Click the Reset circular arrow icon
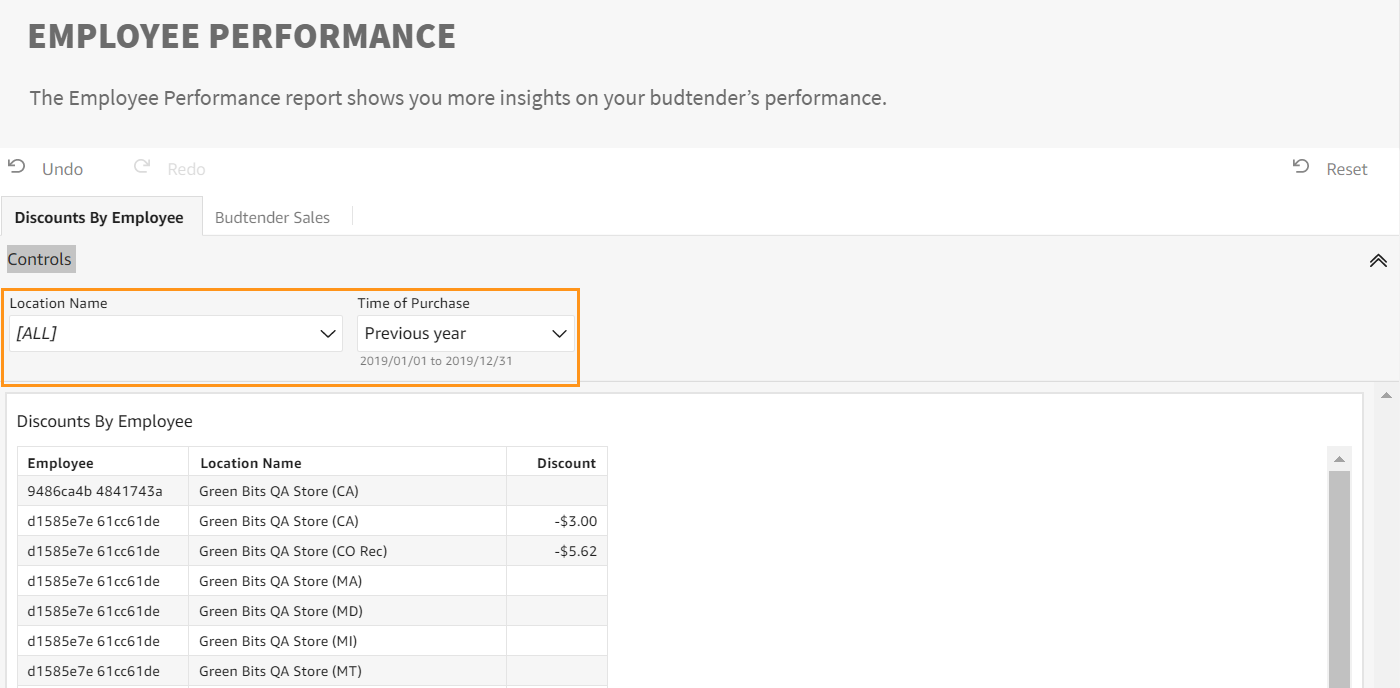1400x688 pixels. [1301, 167]
